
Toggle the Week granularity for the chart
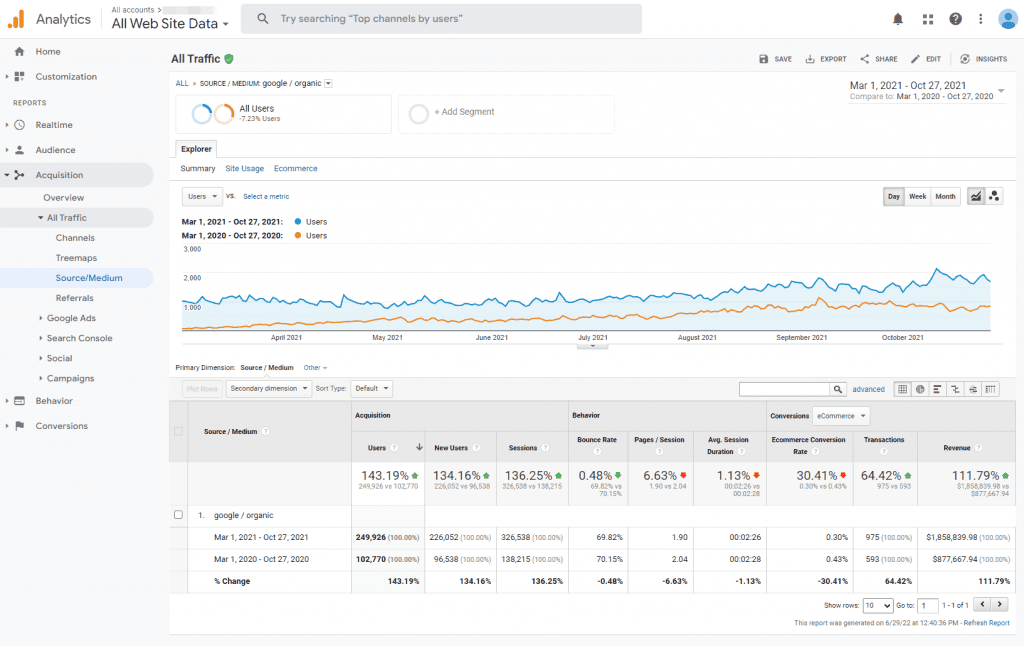click(917, 196)
